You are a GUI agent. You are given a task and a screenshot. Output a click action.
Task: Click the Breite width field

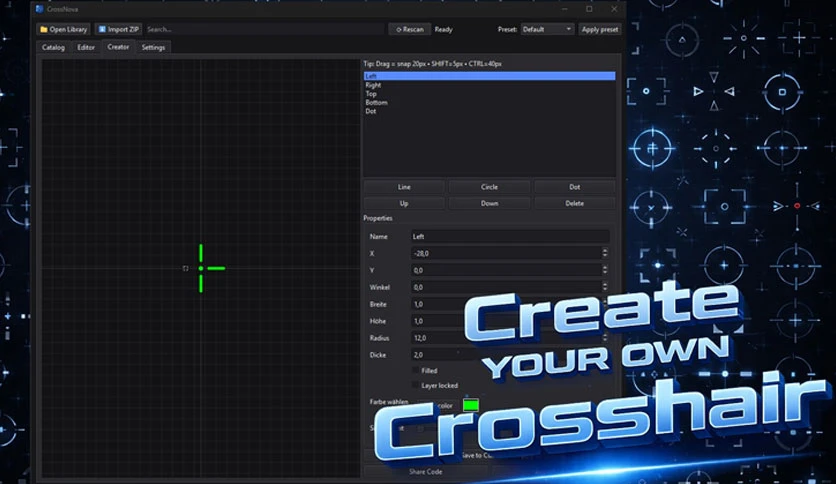pyautogui.click(x=438, y=304)
